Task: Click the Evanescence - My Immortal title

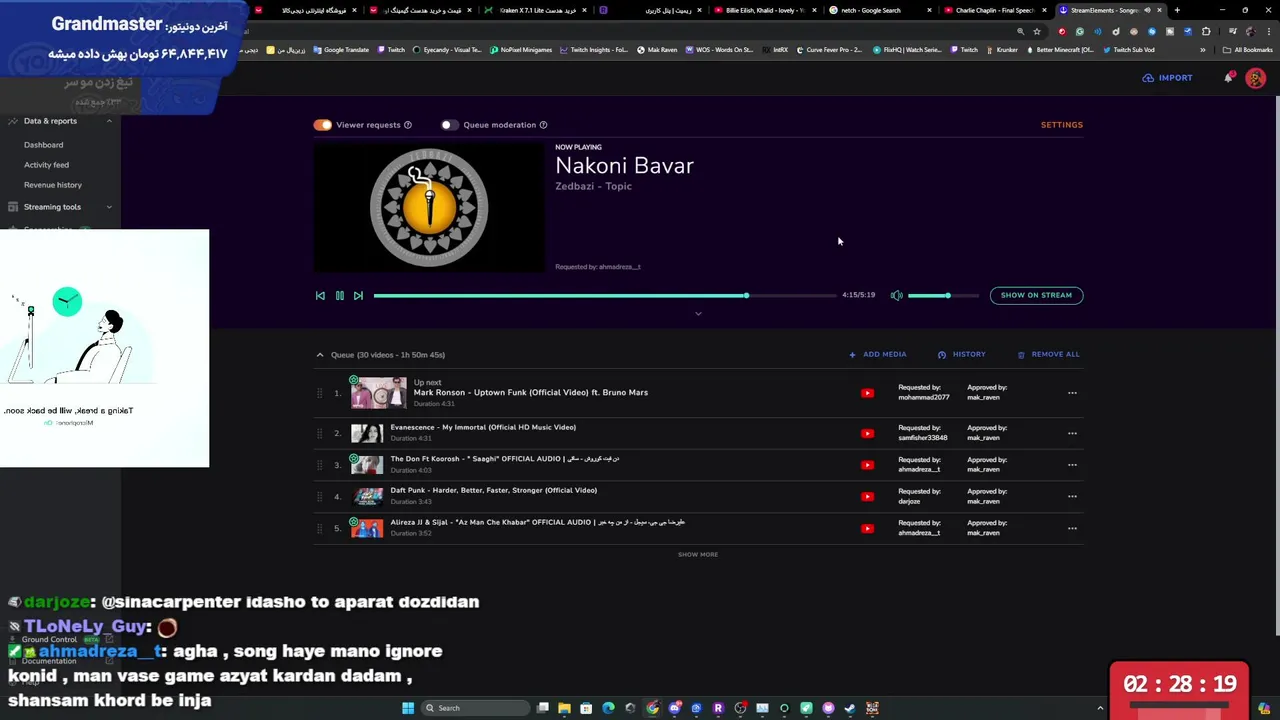Action: pos(483,427)
